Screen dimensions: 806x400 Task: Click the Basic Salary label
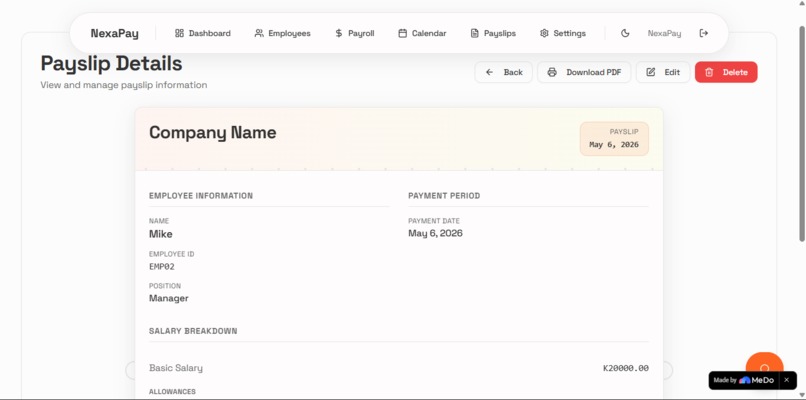click(x=176, y=368)
